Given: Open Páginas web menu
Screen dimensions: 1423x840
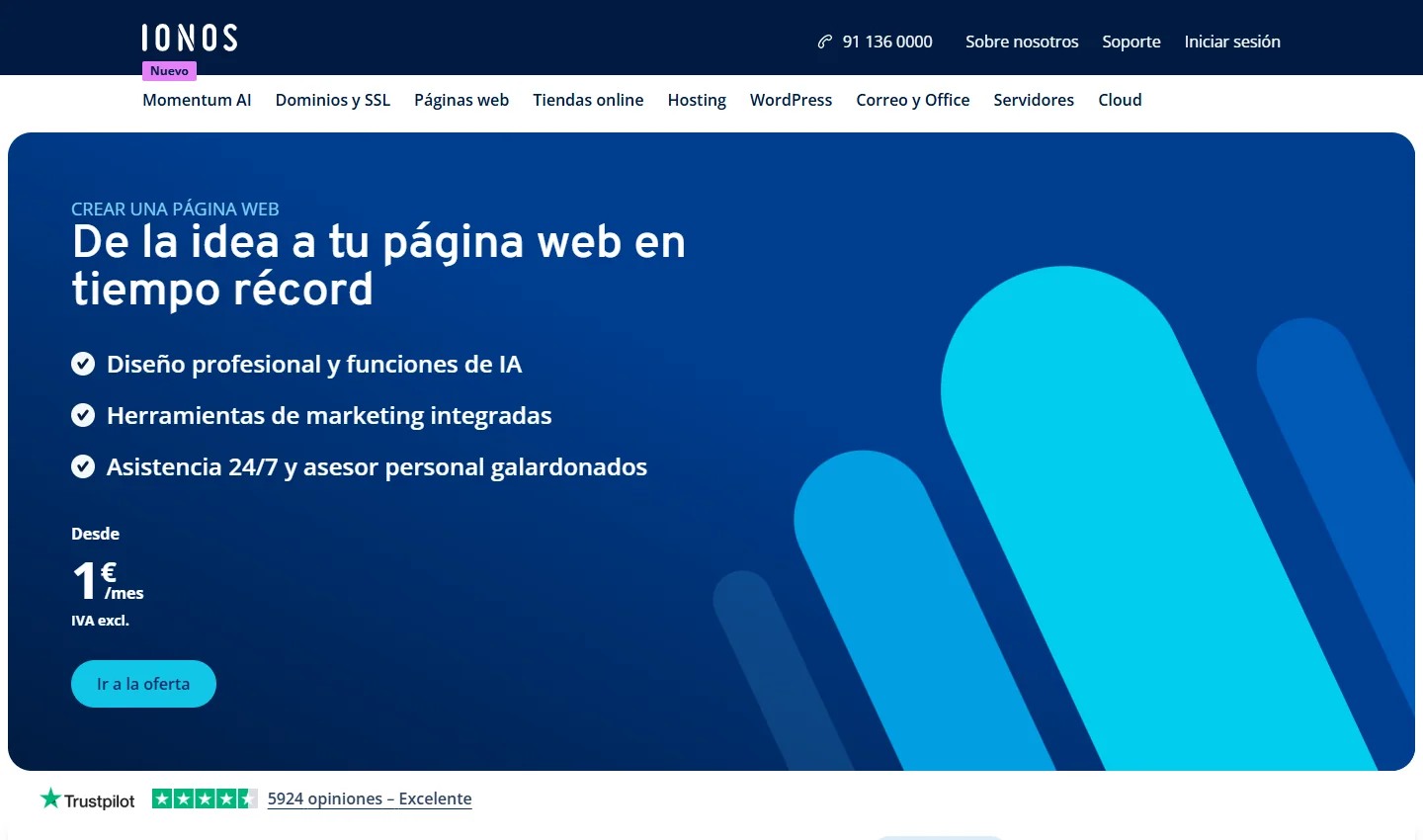Looking at the screenshot, I should pyautogui.click(x=461, y=100).
